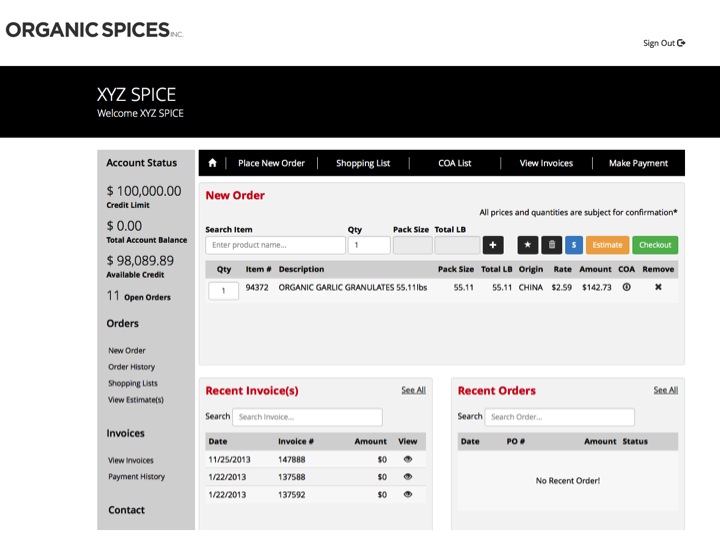Click the blue dollar sign button
720x540 pixels.
tap(574, 245)
